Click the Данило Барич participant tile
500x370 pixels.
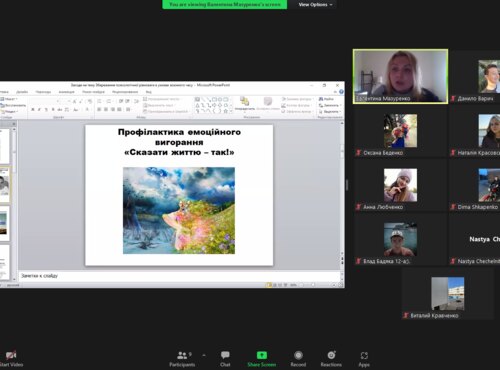[x=475, y=76]
